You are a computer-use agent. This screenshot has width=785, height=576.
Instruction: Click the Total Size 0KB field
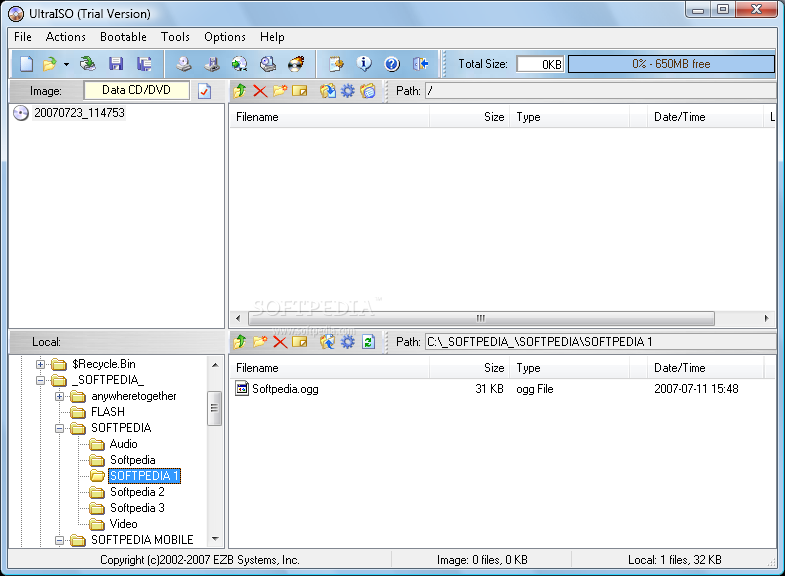540,64
